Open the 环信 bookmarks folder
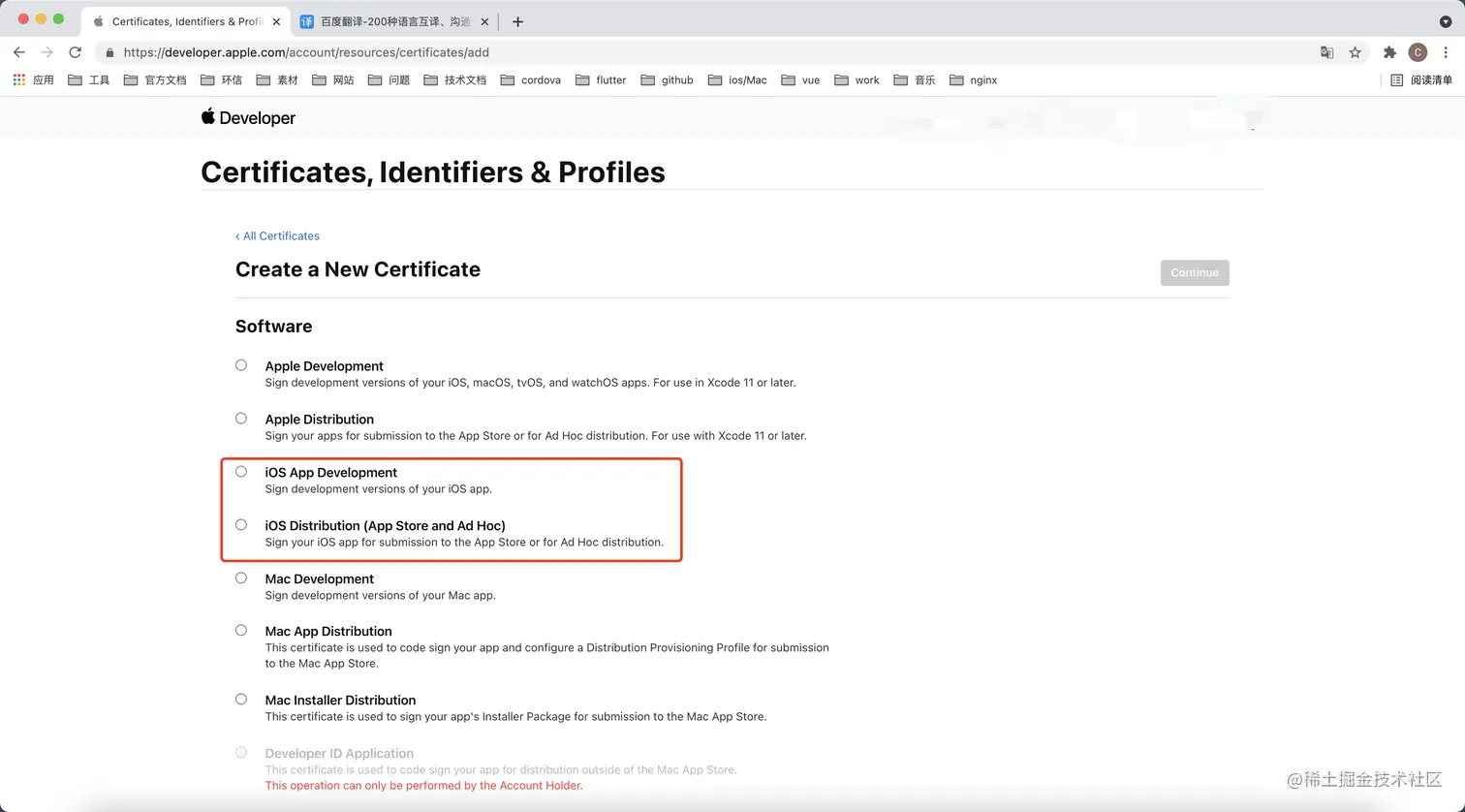This screenshot has width=1465, height=812. point(221,80)
